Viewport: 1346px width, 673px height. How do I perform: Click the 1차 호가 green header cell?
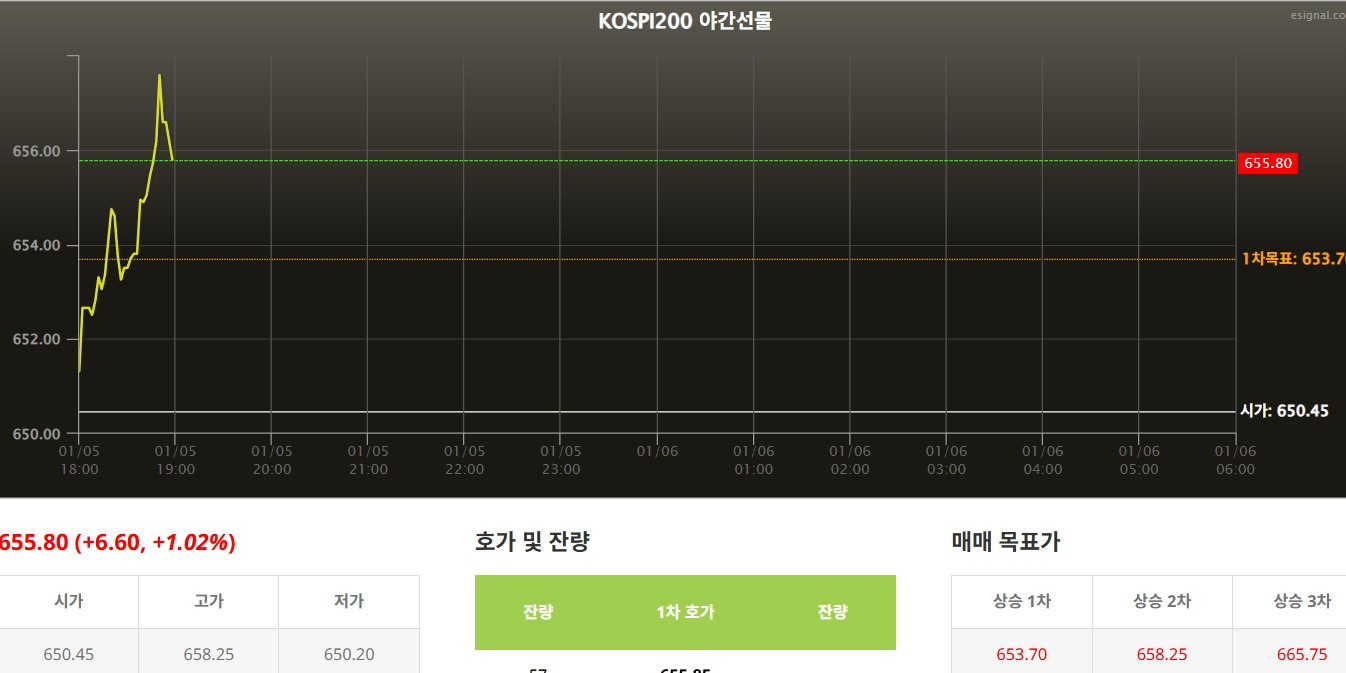click(x=685, y=612)
